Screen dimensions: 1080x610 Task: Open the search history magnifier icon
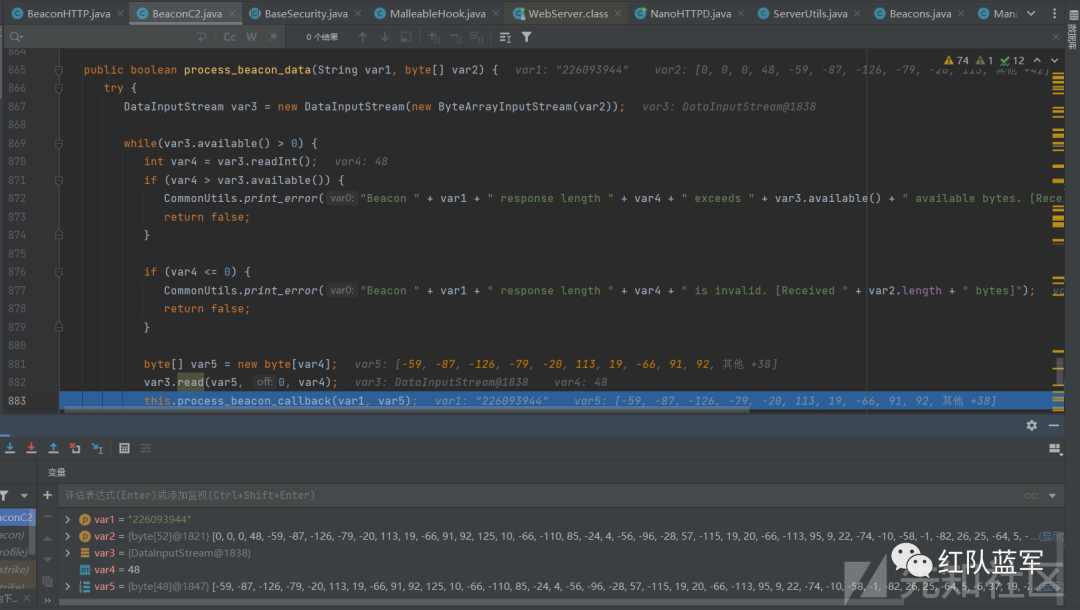(16, 37)
